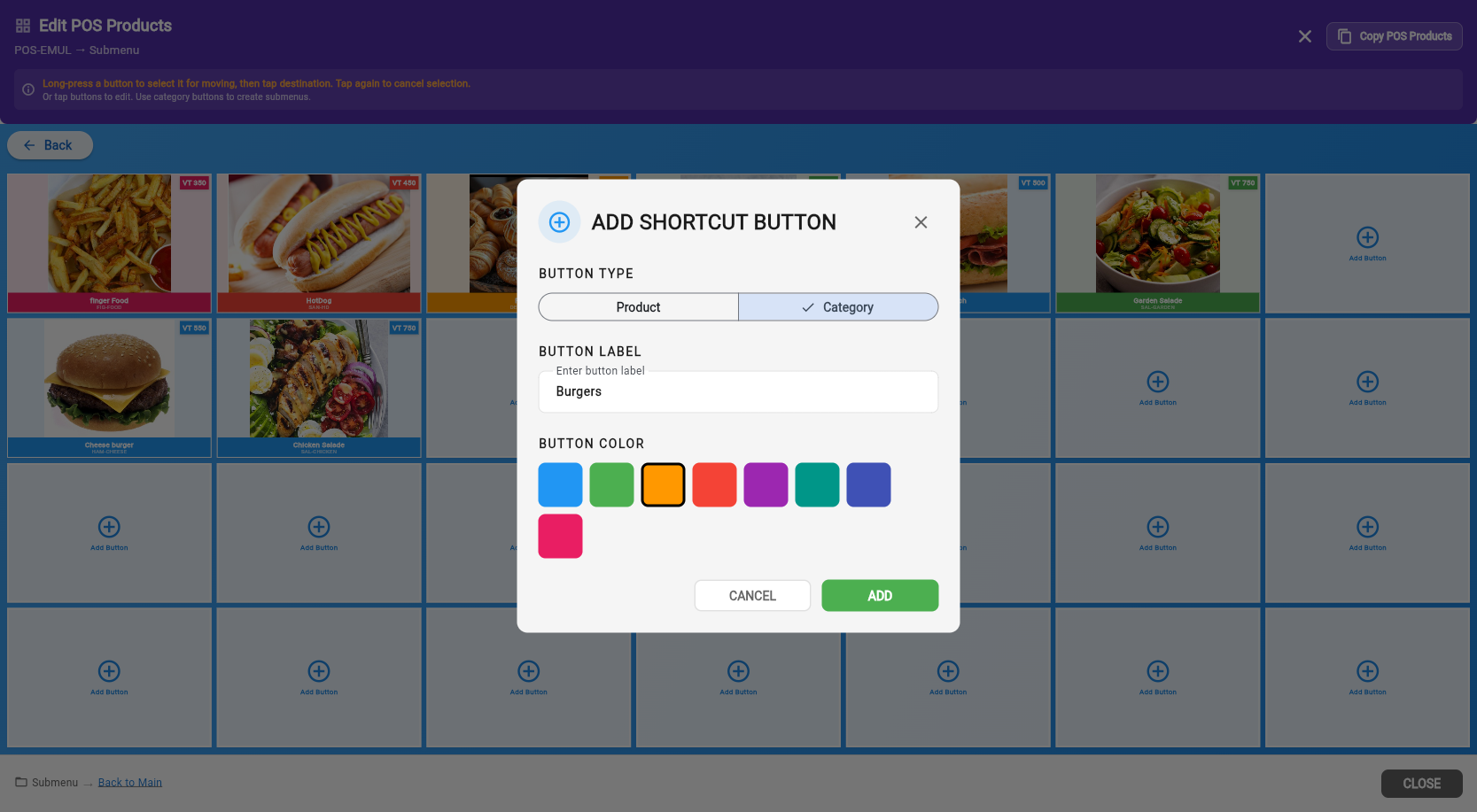
Task: Click Add Button plus just above Submenu breadcrumb
Action: 109,671
